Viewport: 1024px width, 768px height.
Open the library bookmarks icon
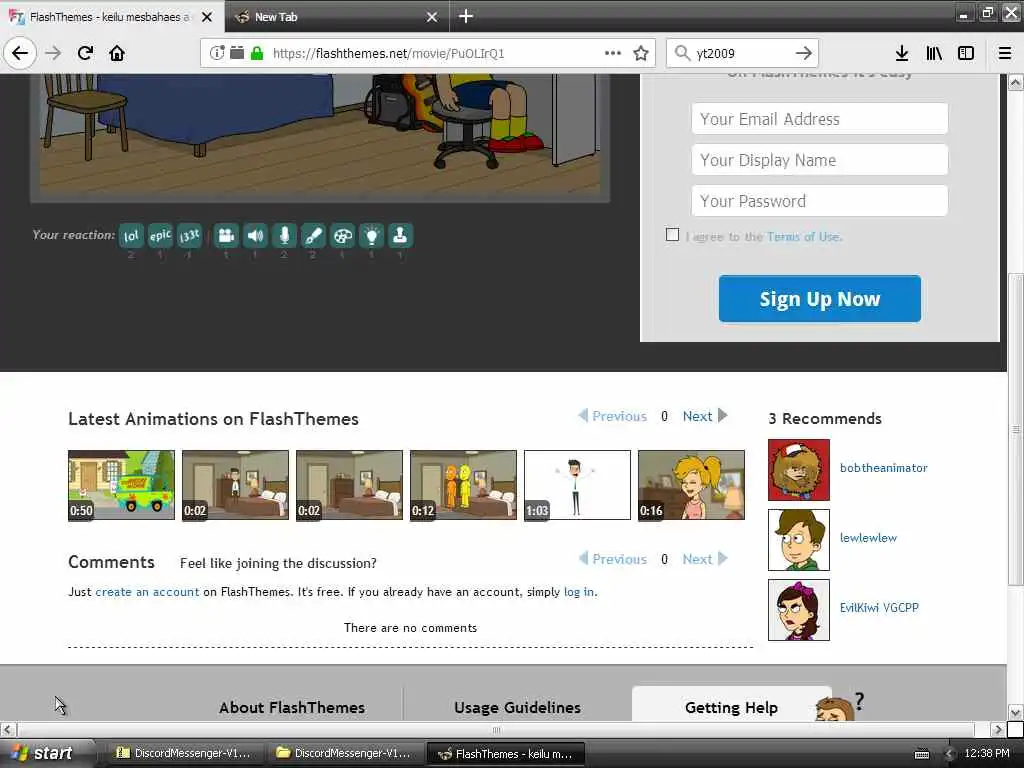click(934, 53)
